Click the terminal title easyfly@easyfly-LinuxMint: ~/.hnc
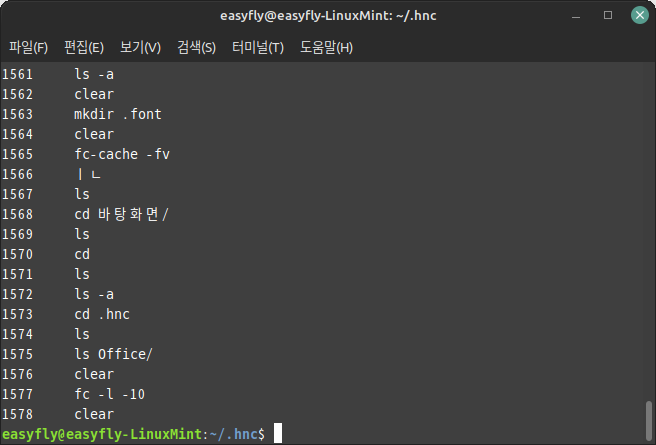Image resolution: width=656 pixels, height=445 pixels. pyautogui.click(x=328, y=16)
